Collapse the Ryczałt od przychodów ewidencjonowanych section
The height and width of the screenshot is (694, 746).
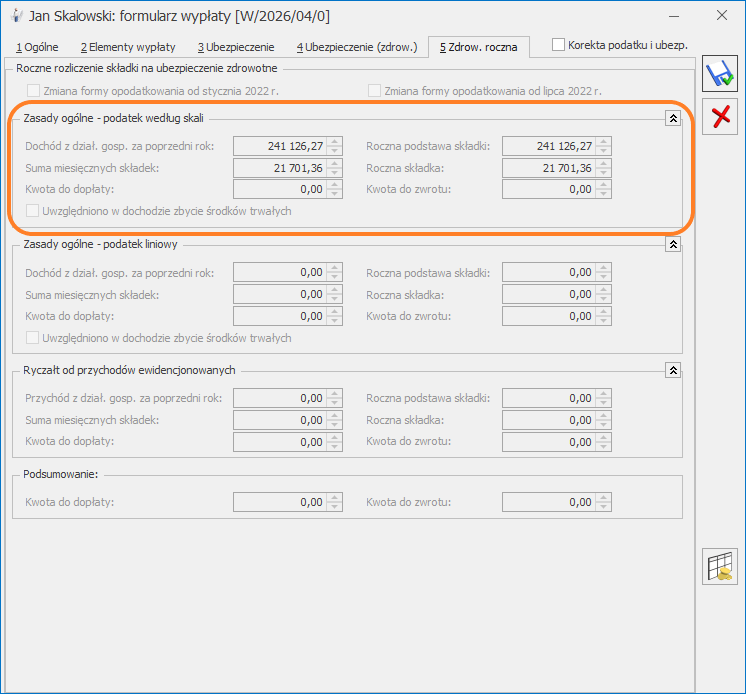coord(673,370)
